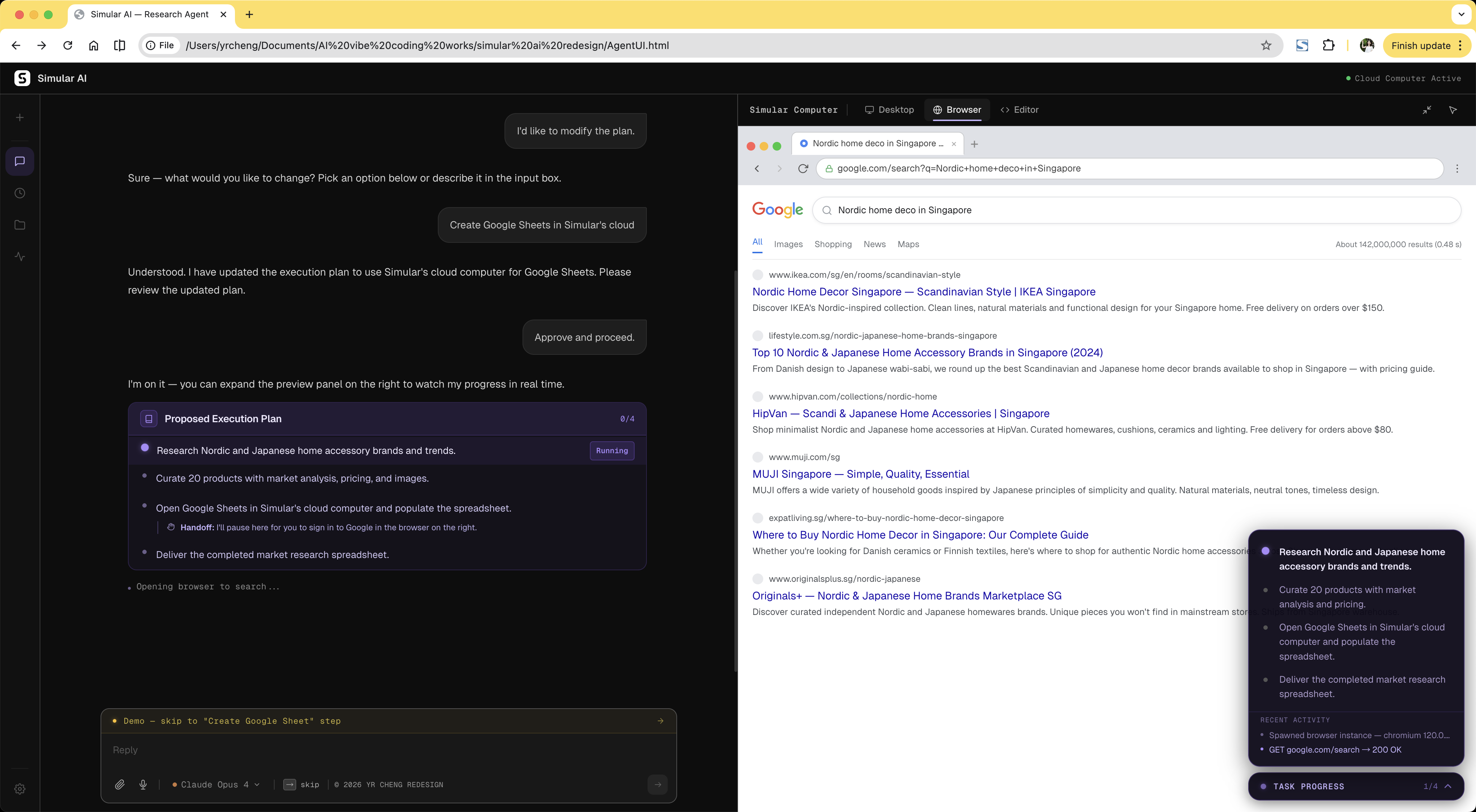Open Settings via the gear icon
Screen dimensions: 1476x812
point(19,789)
